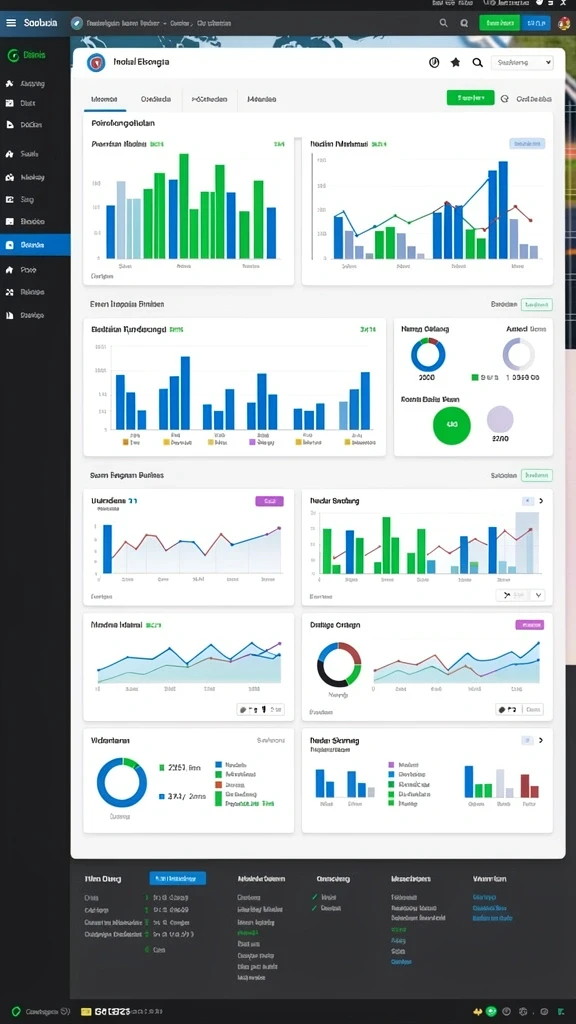Switch to the second dashboard tab

tap(155, 99)
